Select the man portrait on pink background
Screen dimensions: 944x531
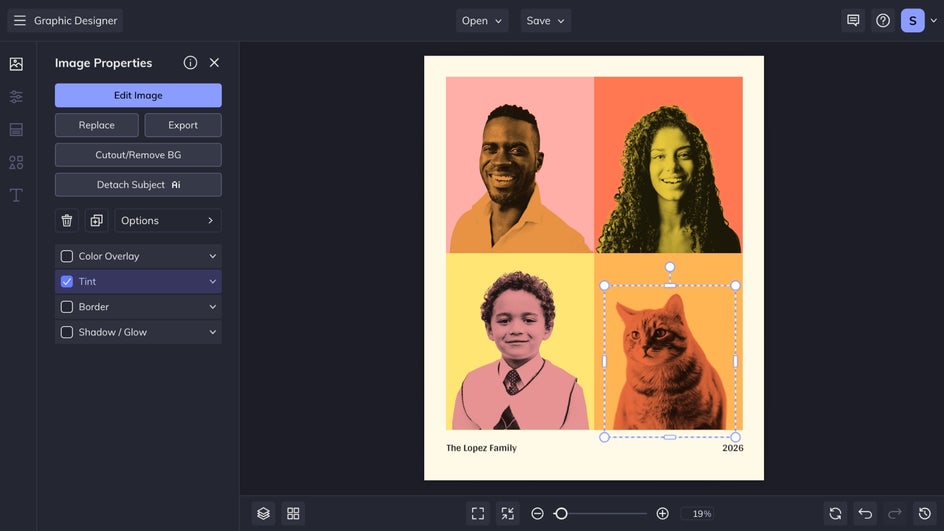(x=520, y=176)
